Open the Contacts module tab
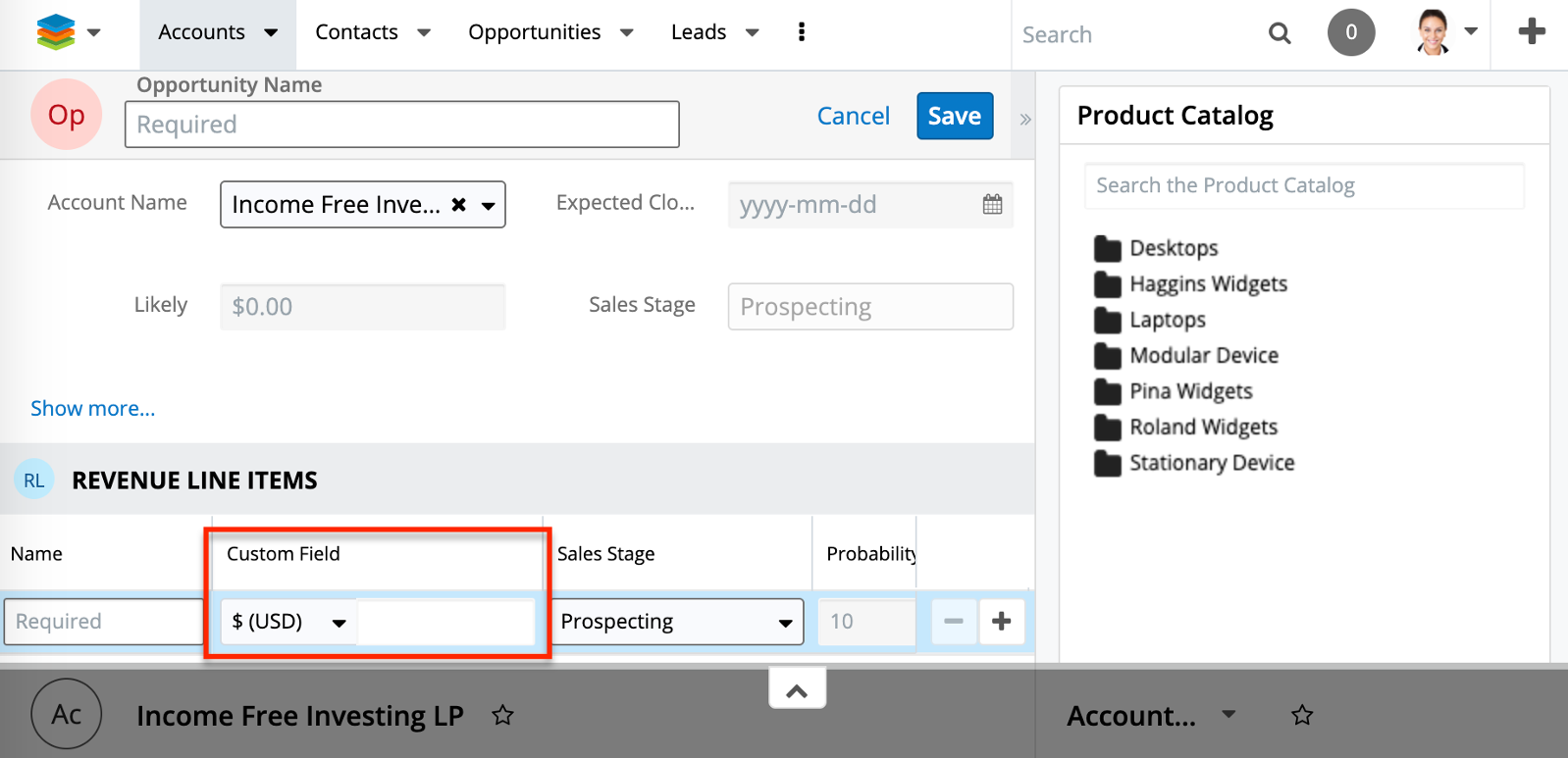The width and height of the screenshot is (1568, 758). (x=356, y=32)
